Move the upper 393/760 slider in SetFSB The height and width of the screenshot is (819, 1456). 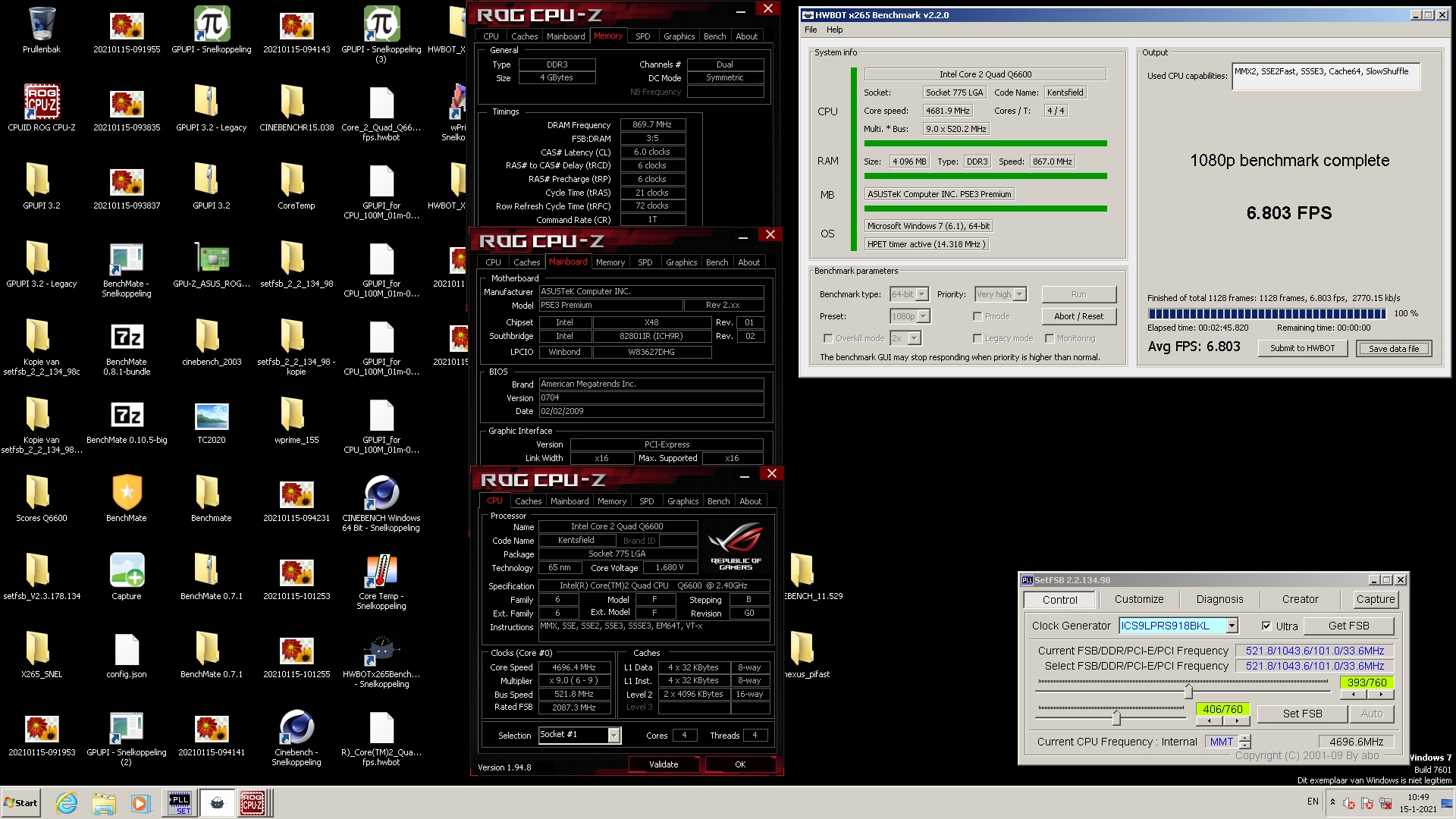[1188, 691]
